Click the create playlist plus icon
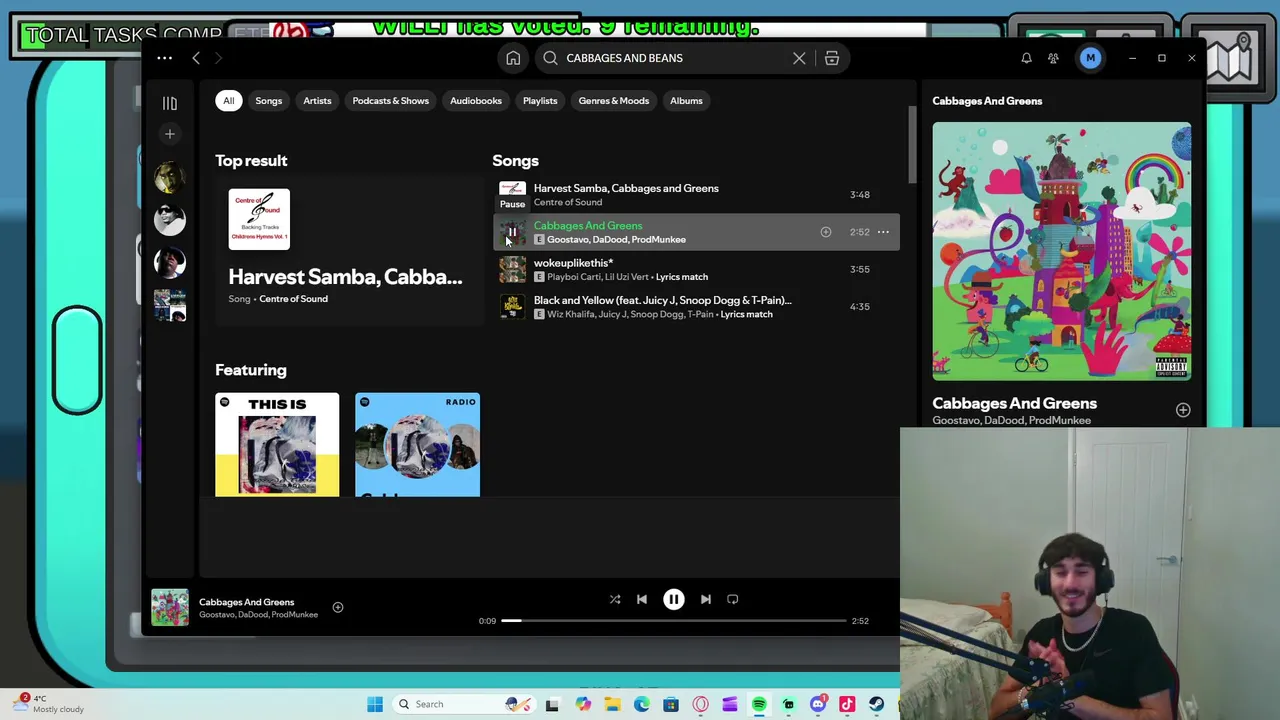 tap(170, 134)
